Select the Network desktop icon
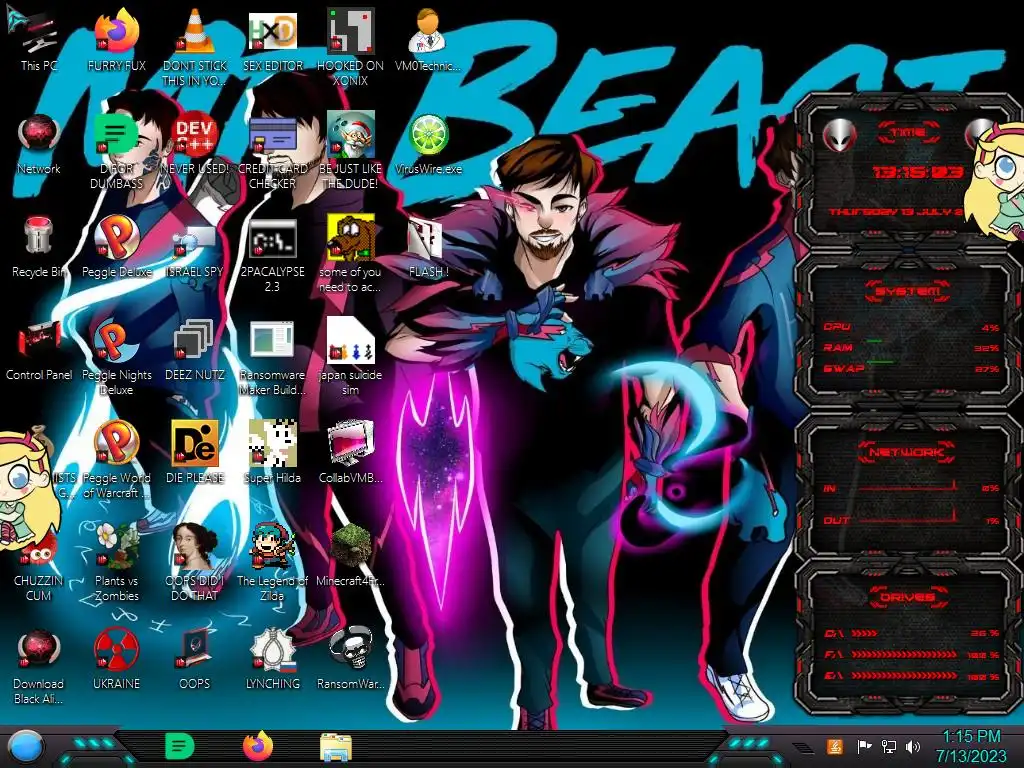Image resolution: width=1024 pixels, height=768 pixels. pos(39,144)
